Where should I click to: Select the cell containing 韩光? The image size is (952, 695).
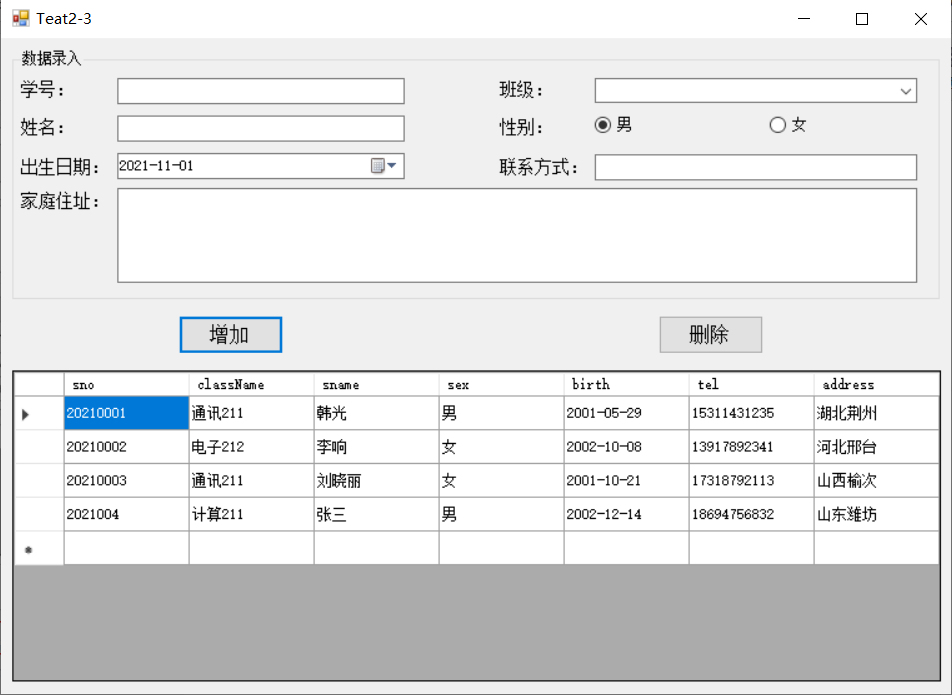[x=375, y=413]
